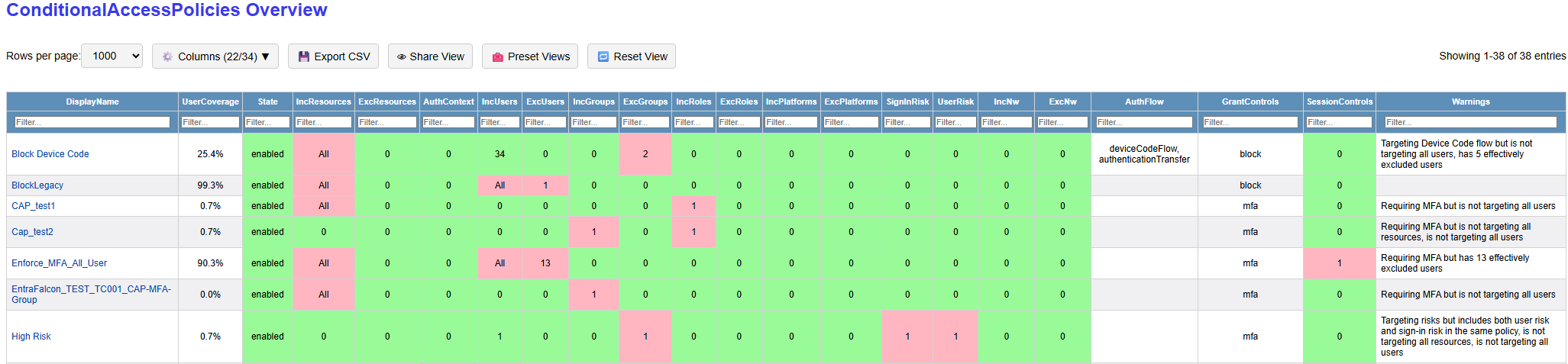
Task: Open the High Risk policy link
Action: coord(31,337)
